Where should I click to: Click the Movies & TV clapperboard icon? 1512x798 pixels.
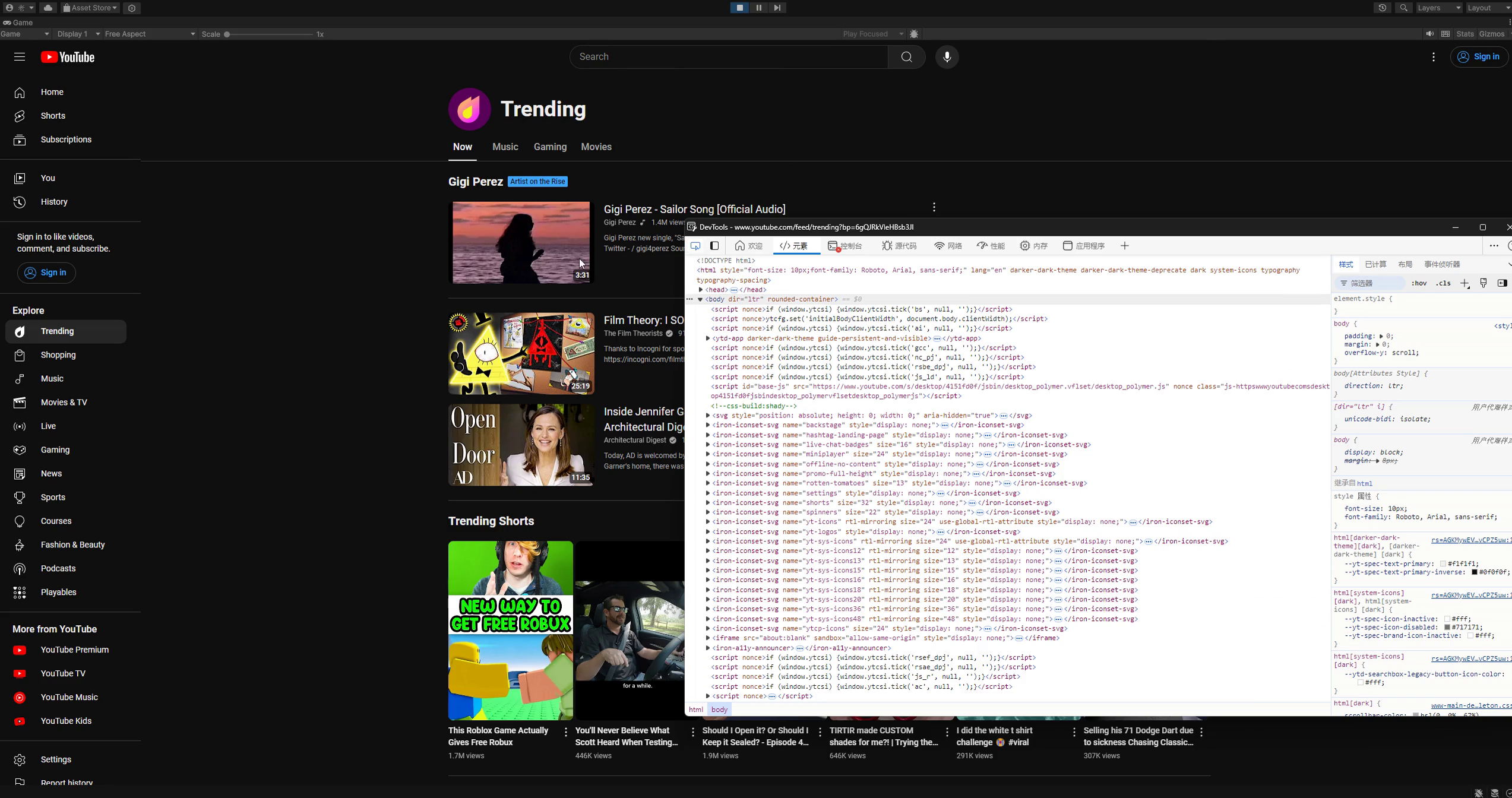click(x=20, y=403)
